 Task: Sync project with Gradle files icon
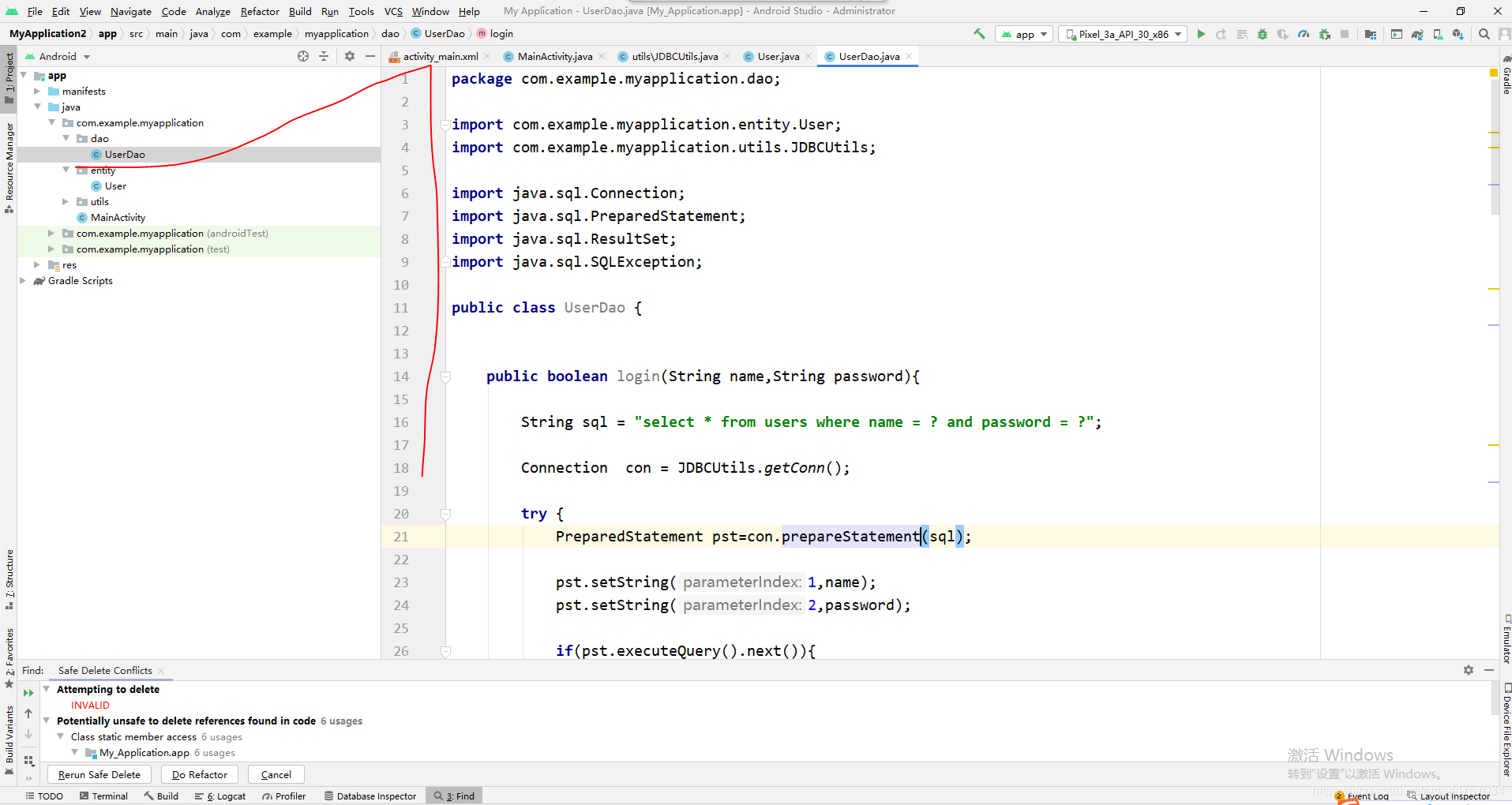pos(1418,34)
